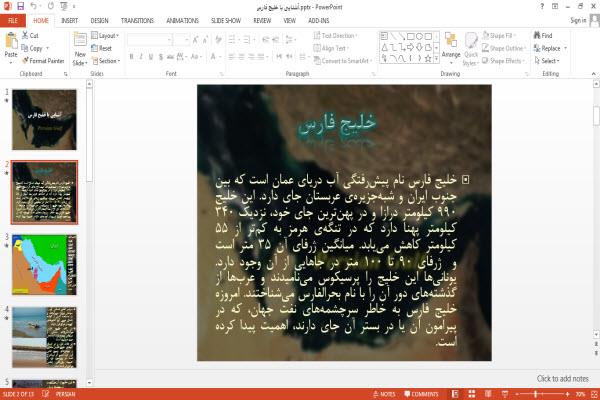Image resolution: width=600 pixels, height=400 pixels.
Task: Switch to the DESIGN tab
Action: 99,21
